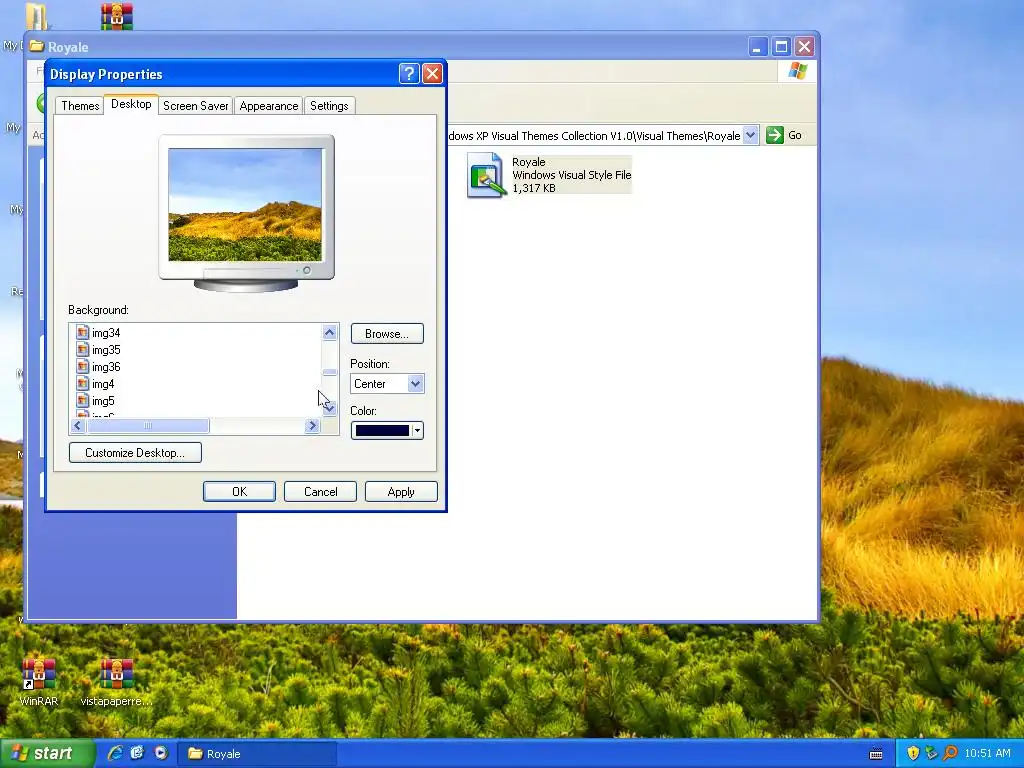Select the Desktop tab

click(131, 104)
